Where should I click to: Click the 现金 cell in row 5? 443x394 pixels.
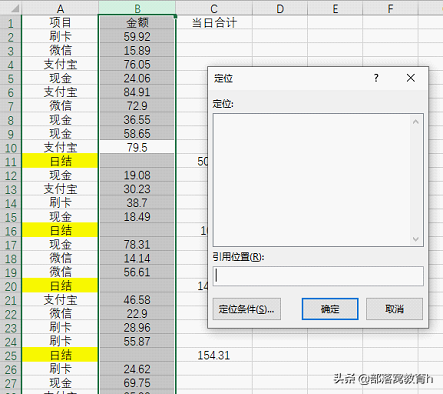(60, 78)
